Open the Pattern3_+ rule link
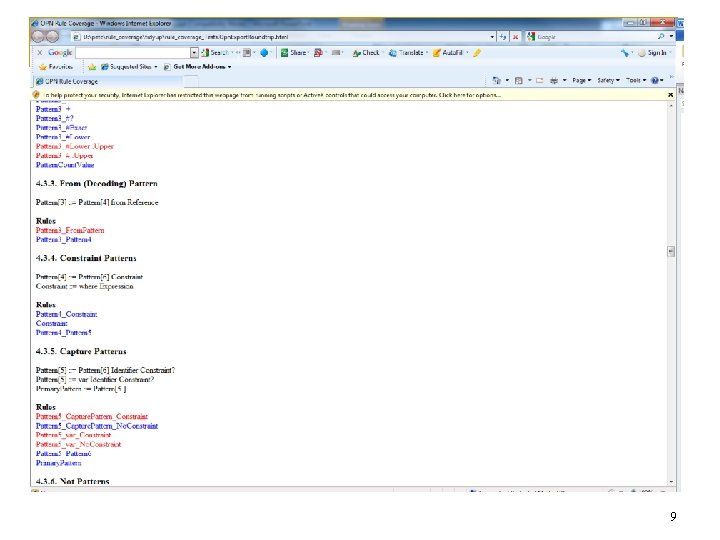 (x=53, y=109)
